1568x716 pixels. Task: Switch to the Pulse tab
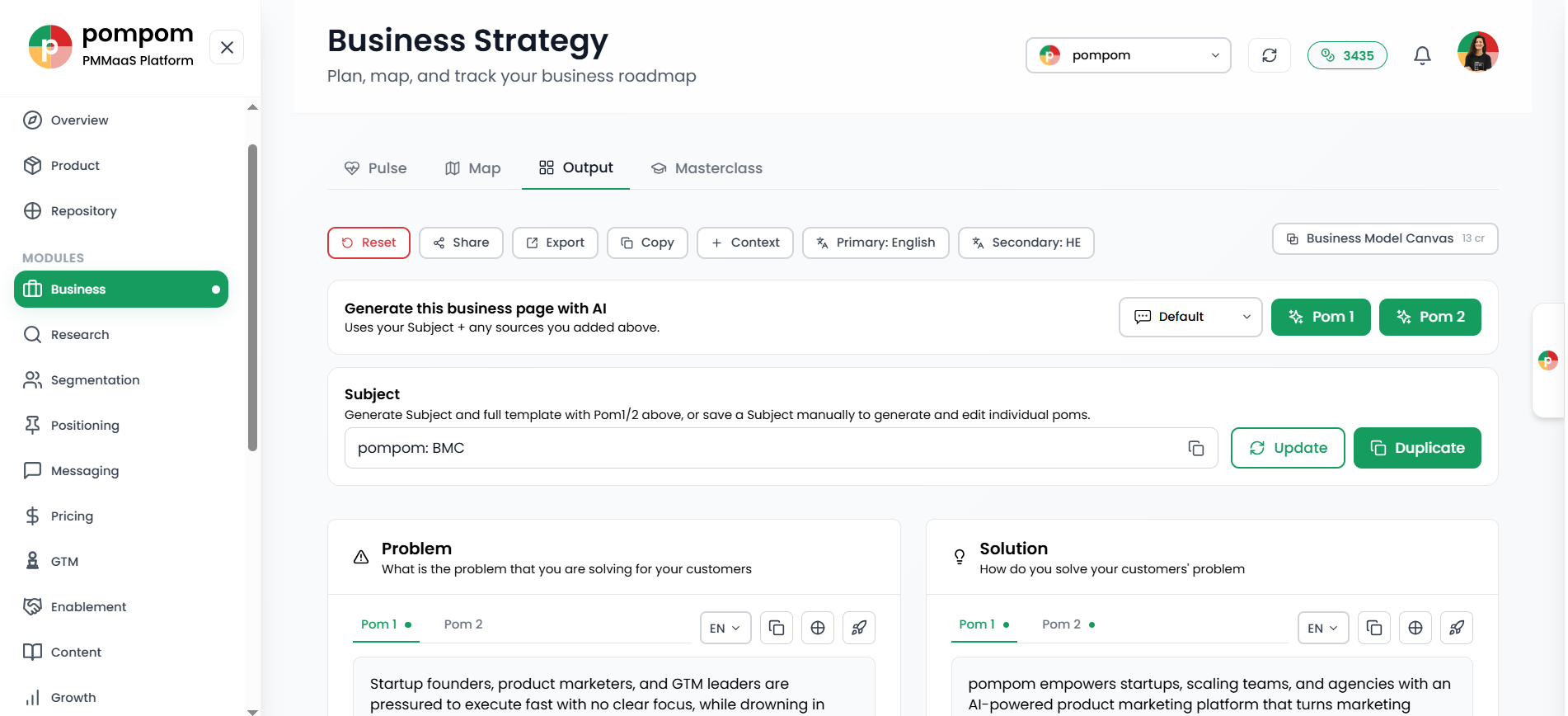click(375, 168)
